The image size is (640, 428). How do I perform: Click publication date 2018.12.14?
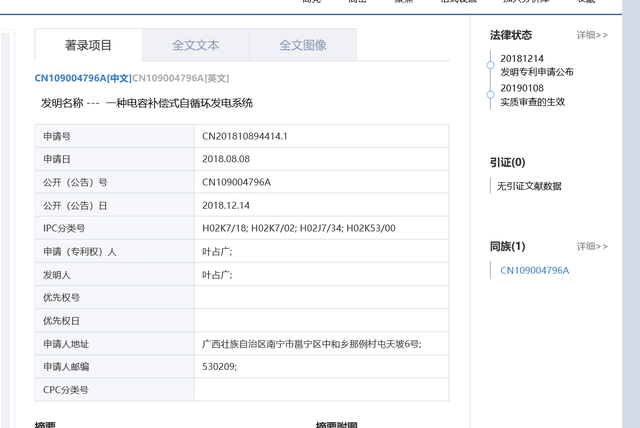pos(226,205)
